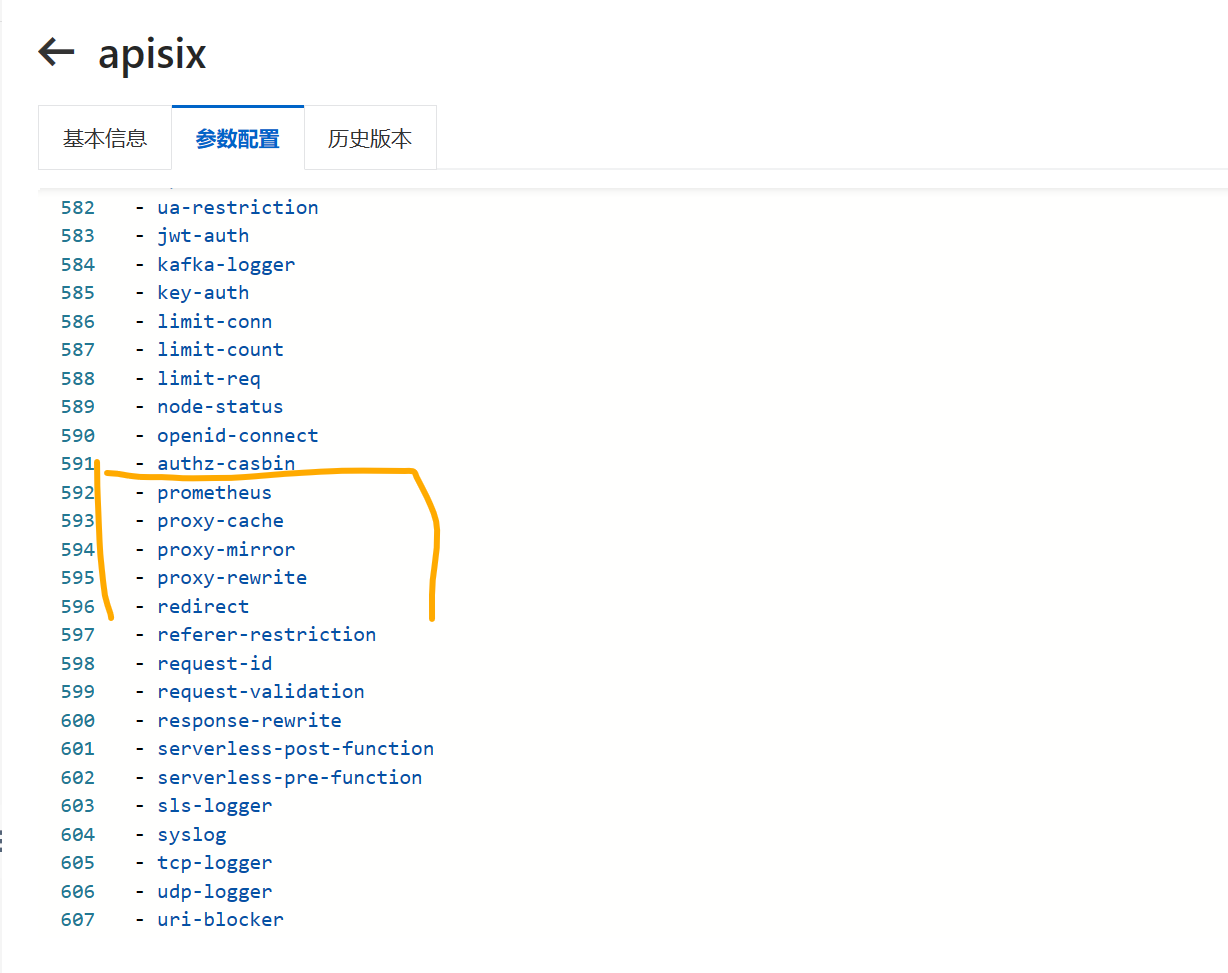The image size is (1228, 973).
Task: Click the redirect plugin entry
Action: tap(203, 606)
